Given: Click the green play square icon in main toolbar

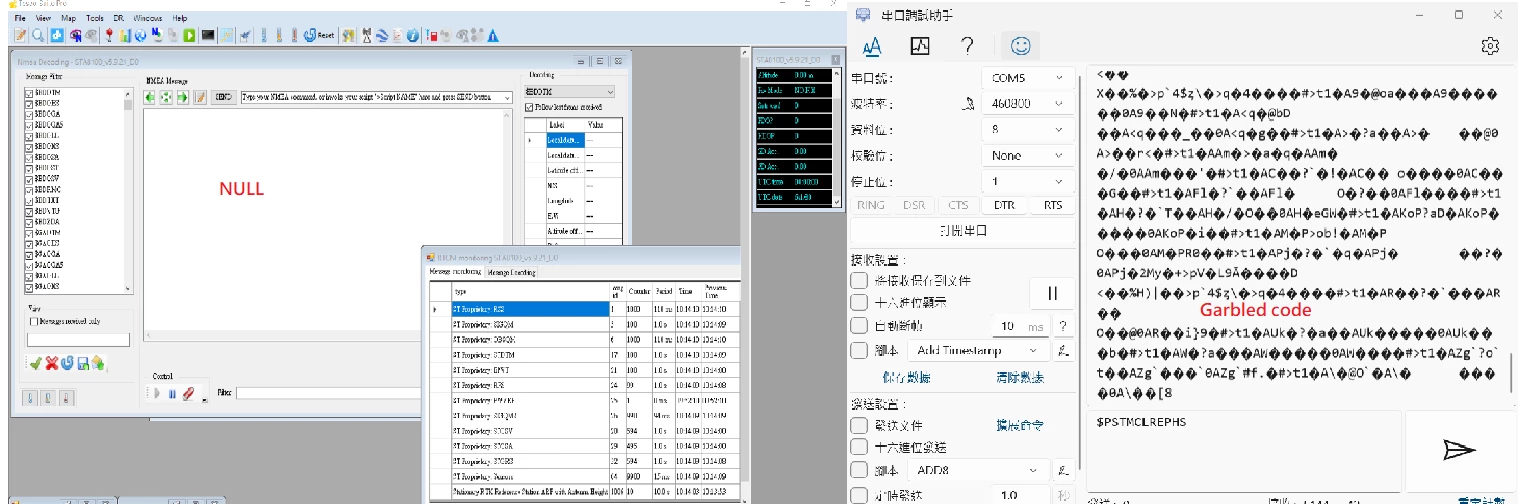Looking at the screenshot, I should [191, 35].
